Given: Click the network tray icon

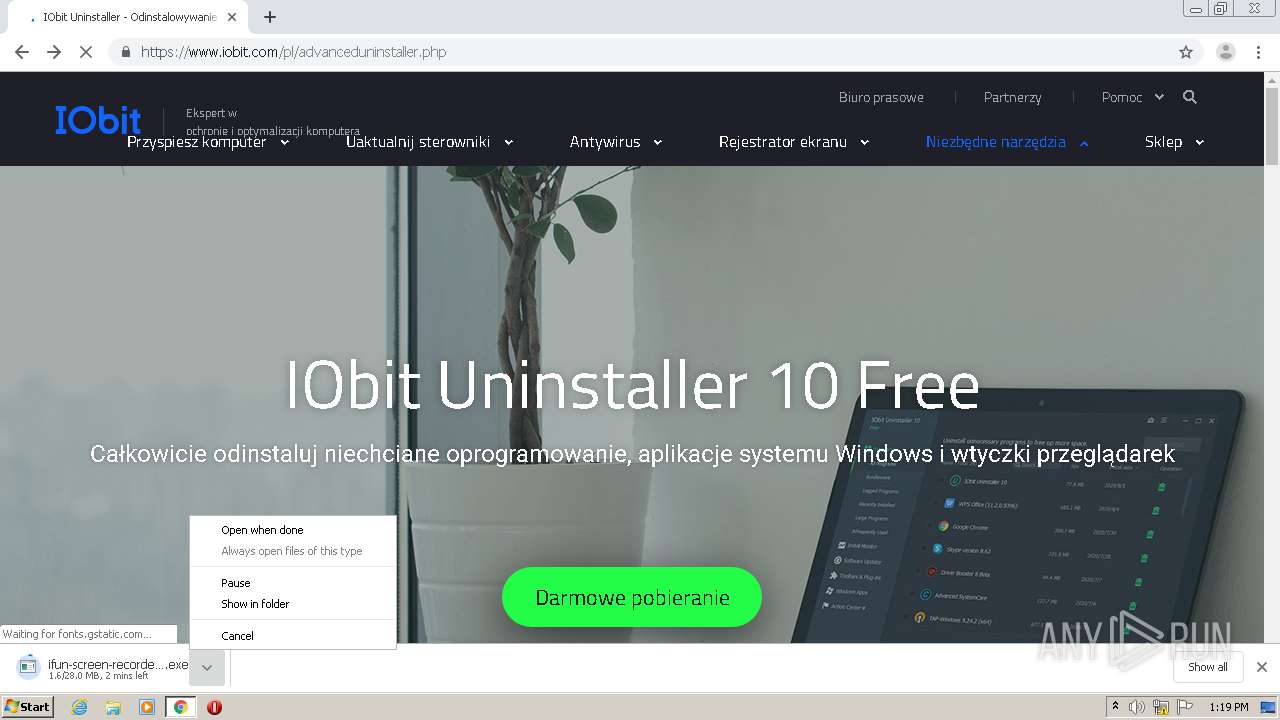Looking at the screenshot, I should pos(1161,707).
